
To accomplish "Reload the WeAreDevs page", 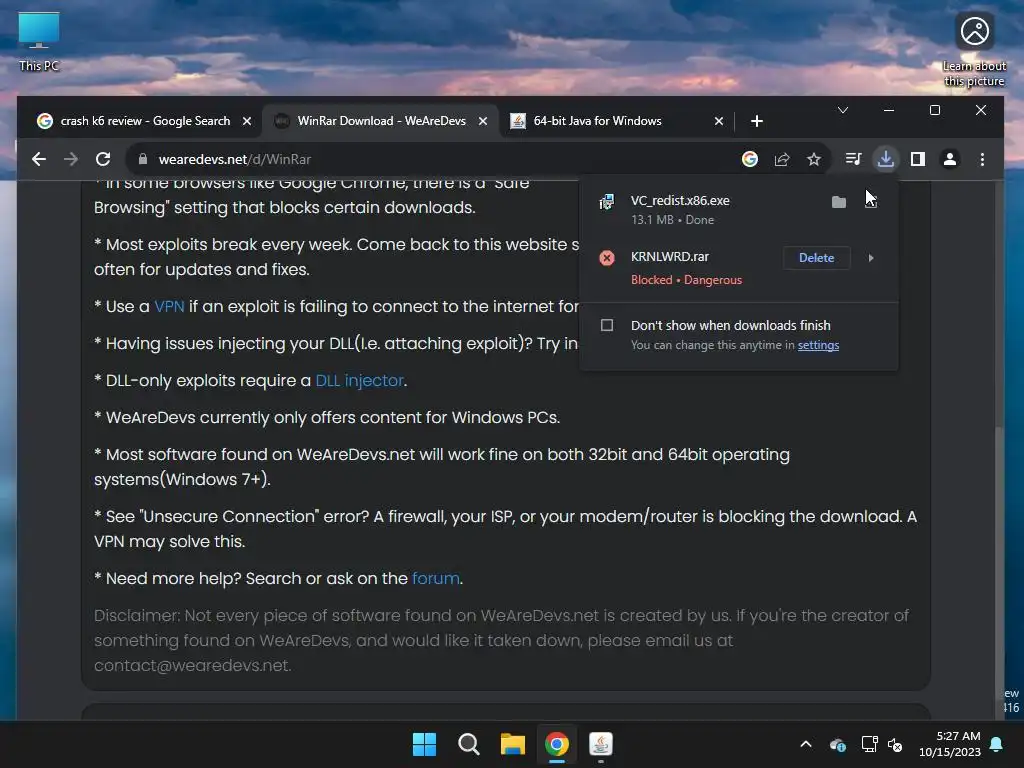I will [103, 159].
